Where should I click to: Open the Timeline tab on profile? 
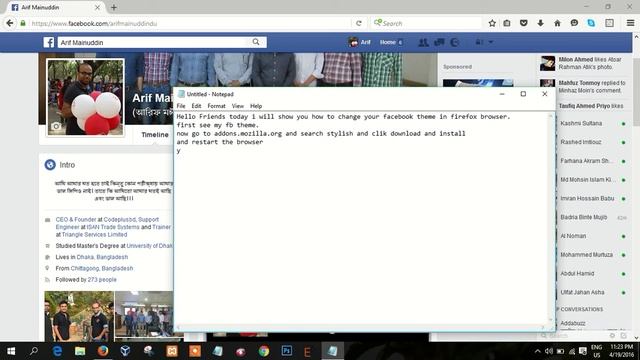(155, 135)
